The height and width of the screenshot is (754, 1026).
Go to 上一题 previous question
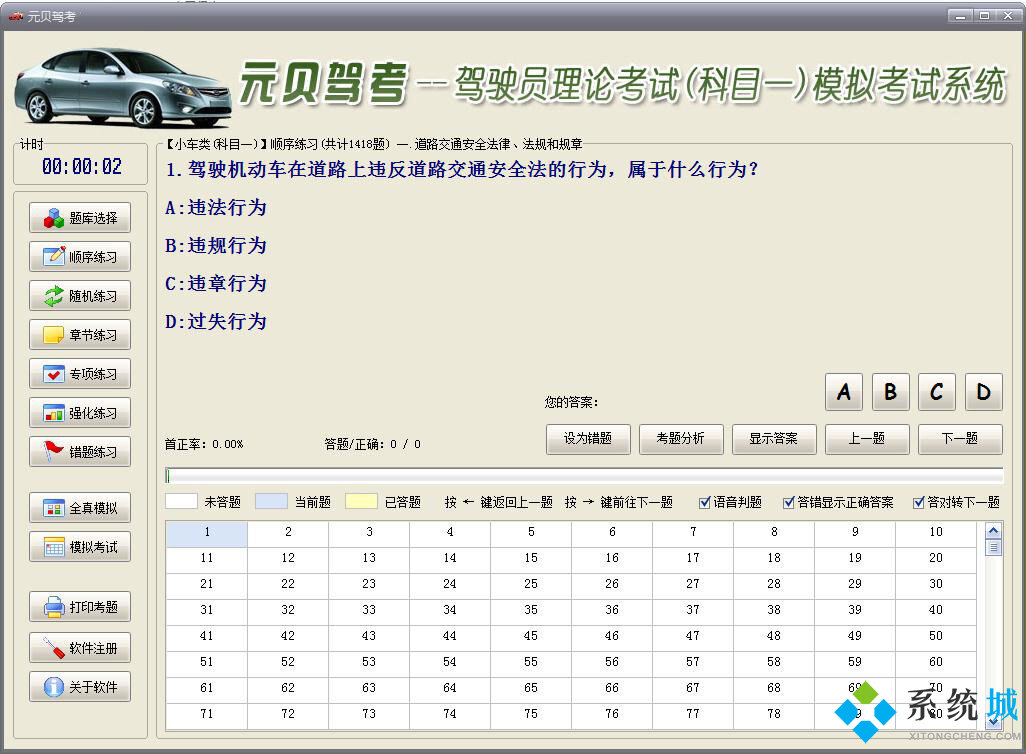pyautogui.click(x=867, y=439)
